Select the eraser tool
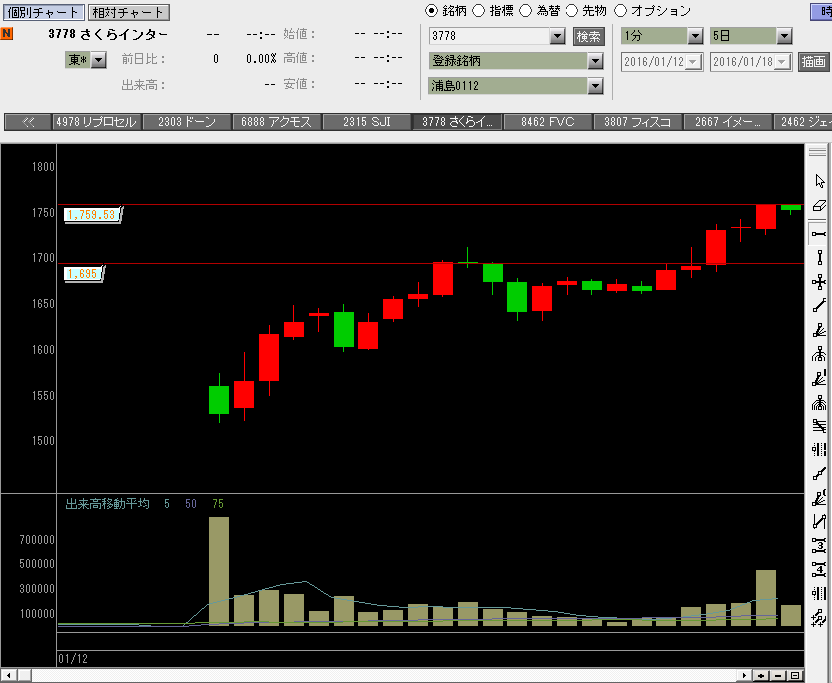Viewport: 832px width, 683px height. (x=819, y=206)
